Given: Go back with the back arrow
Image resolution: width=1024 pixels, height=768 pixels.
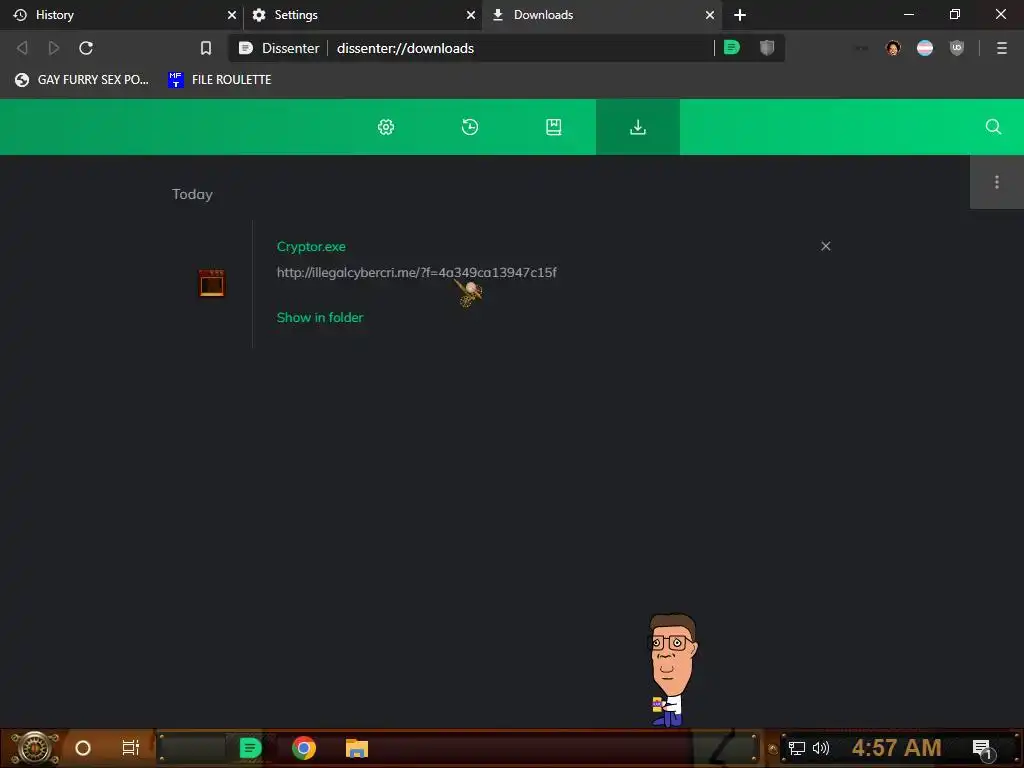Looking at the screenshot, I should point(22,48).
